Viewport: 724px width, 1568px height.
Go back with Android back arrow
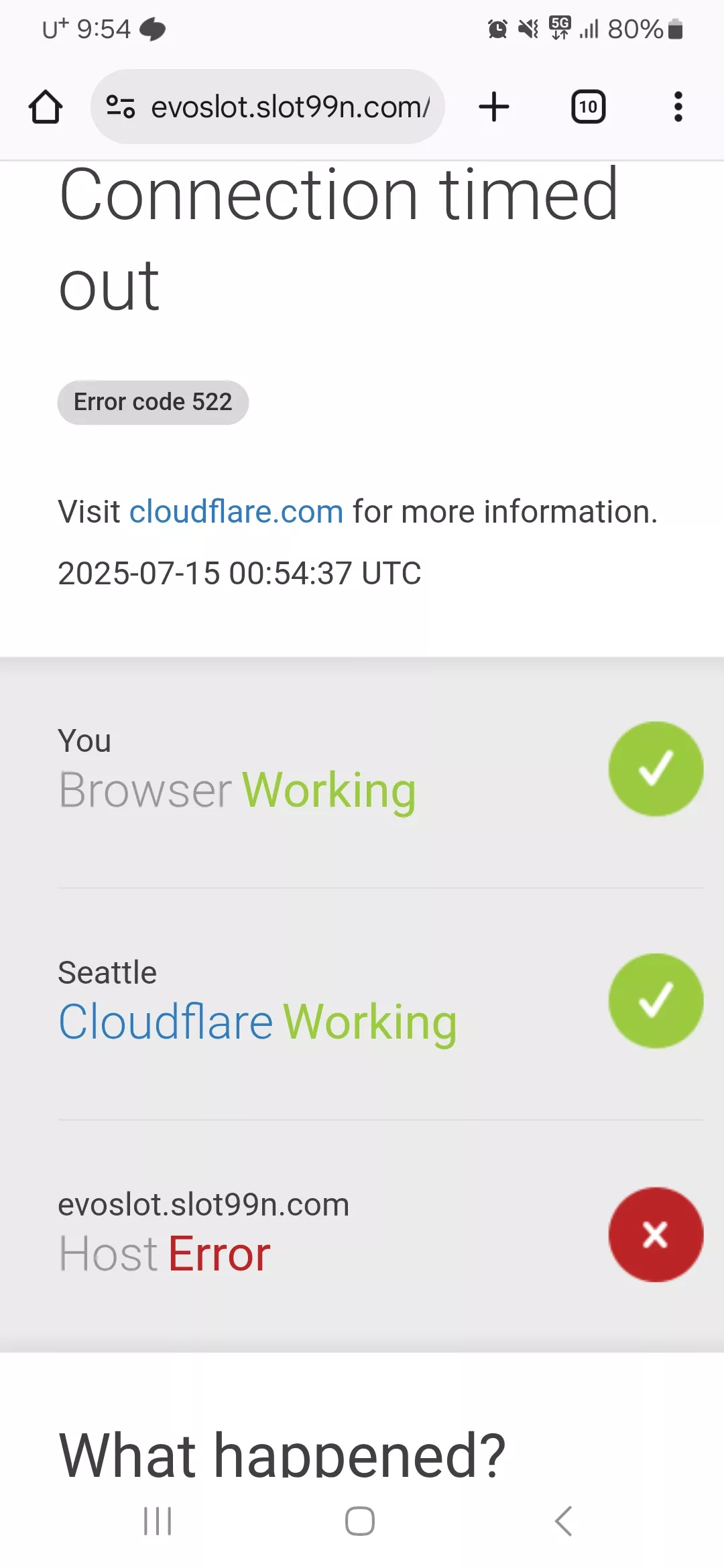[564, 1521]
